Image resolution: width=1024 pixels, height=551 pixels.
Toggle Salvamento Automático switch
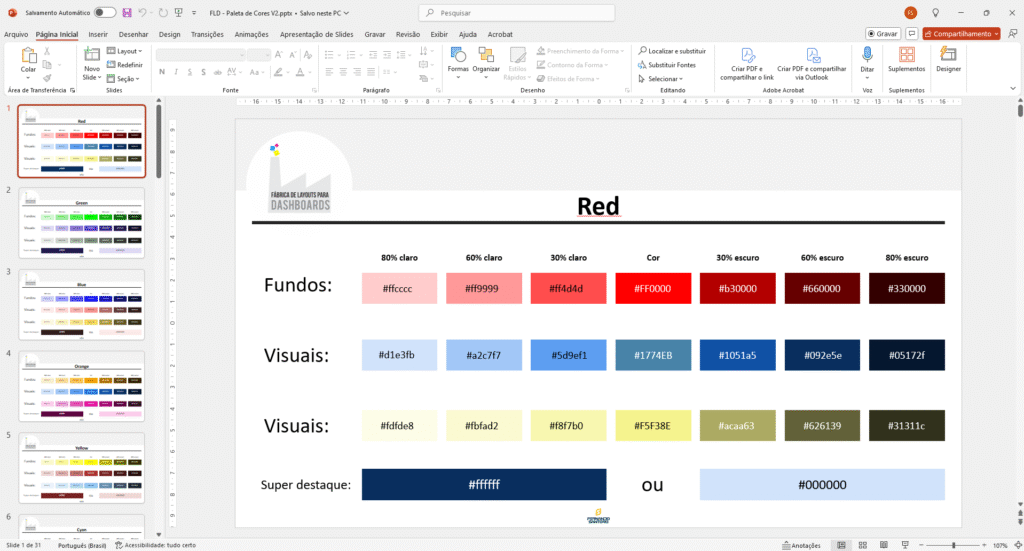pos(104,13)
